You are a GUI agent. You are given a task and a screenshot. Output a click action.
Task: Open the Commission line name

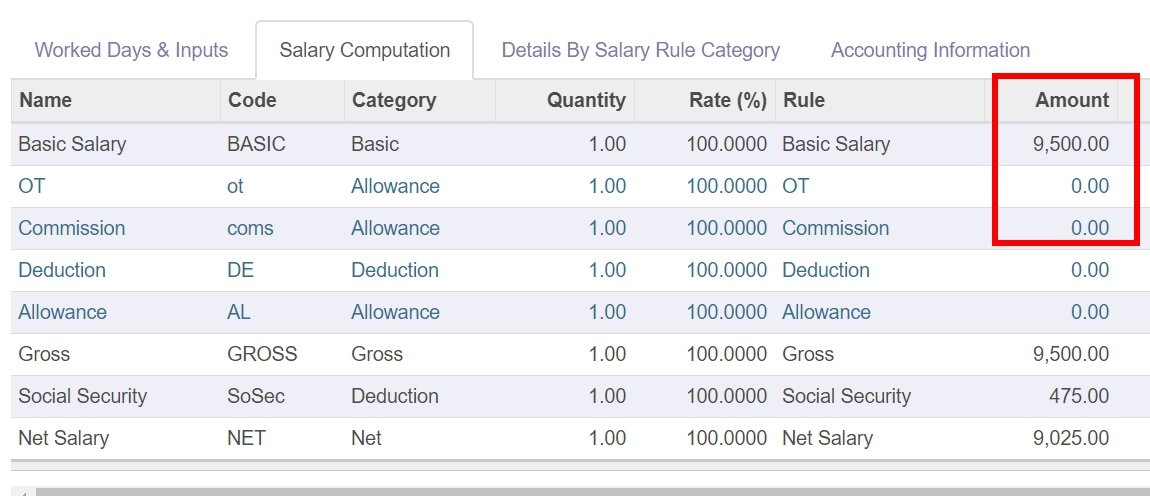point(72,228)
